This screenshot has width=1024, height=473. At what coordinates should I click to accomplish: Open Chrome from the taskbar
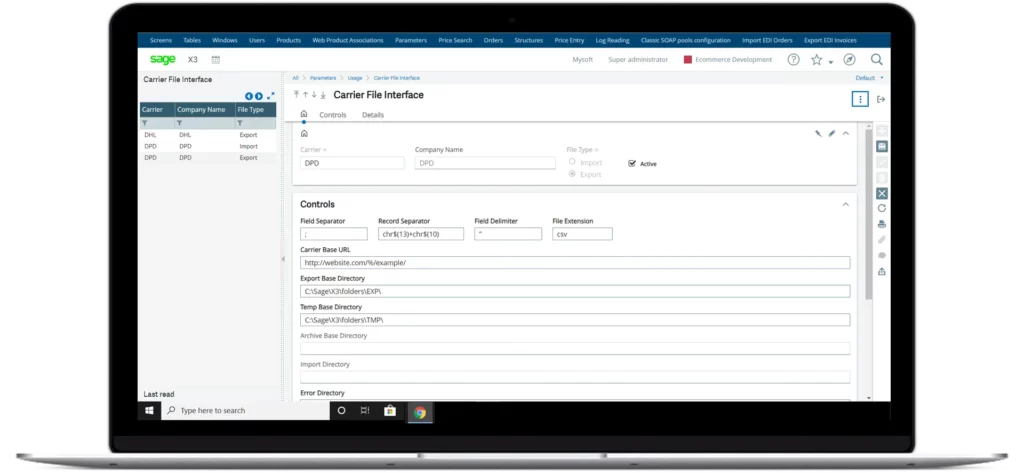pos(420,412)
